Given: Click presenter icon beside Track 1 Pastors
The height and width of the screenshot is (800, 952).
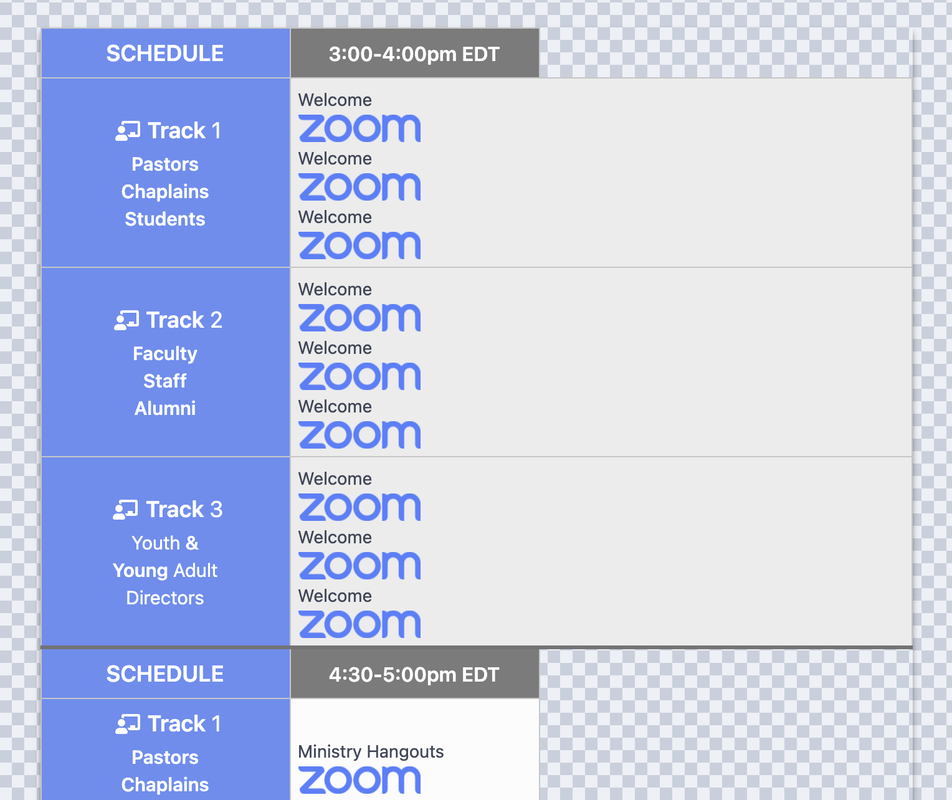Looking at the screenshot, I should click(128, 131).
